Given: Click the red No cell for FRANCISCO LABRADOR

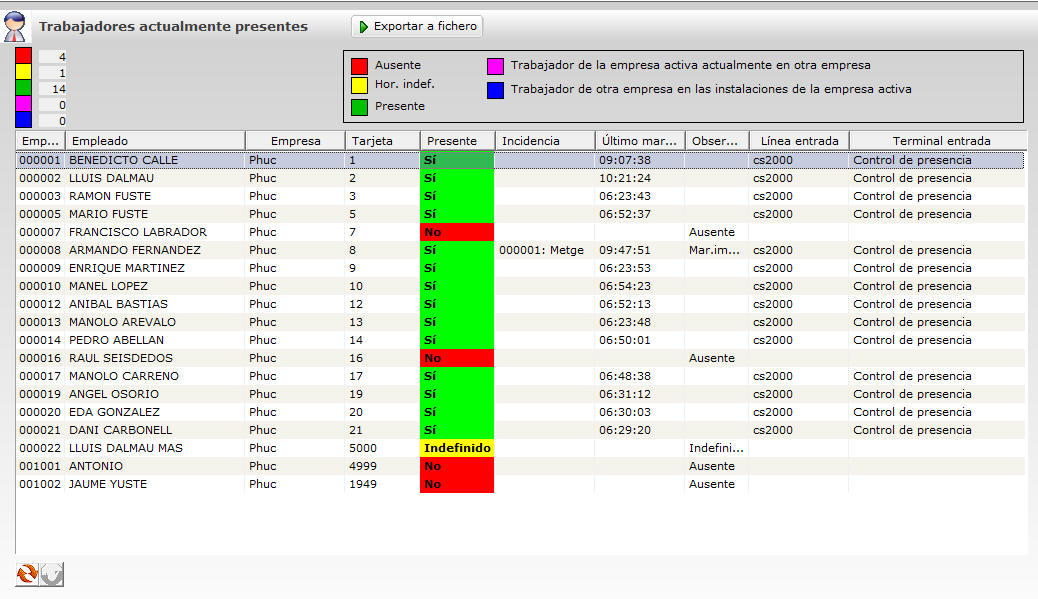Looking at the screenshot, I should pos(457,232).
